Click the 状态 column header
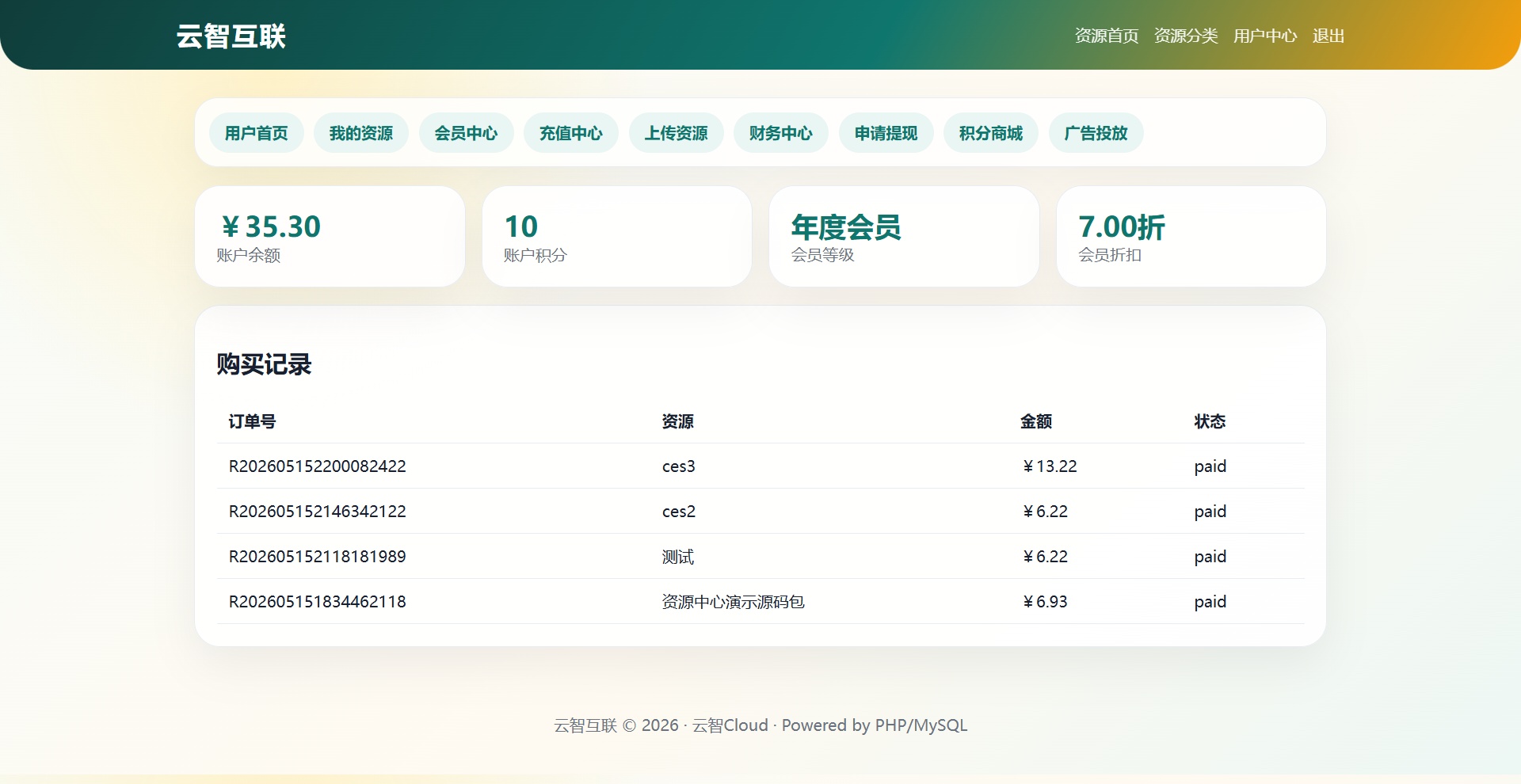Image resolution: width=1521 pixels, height=784 pixels. click(1210, 421)
